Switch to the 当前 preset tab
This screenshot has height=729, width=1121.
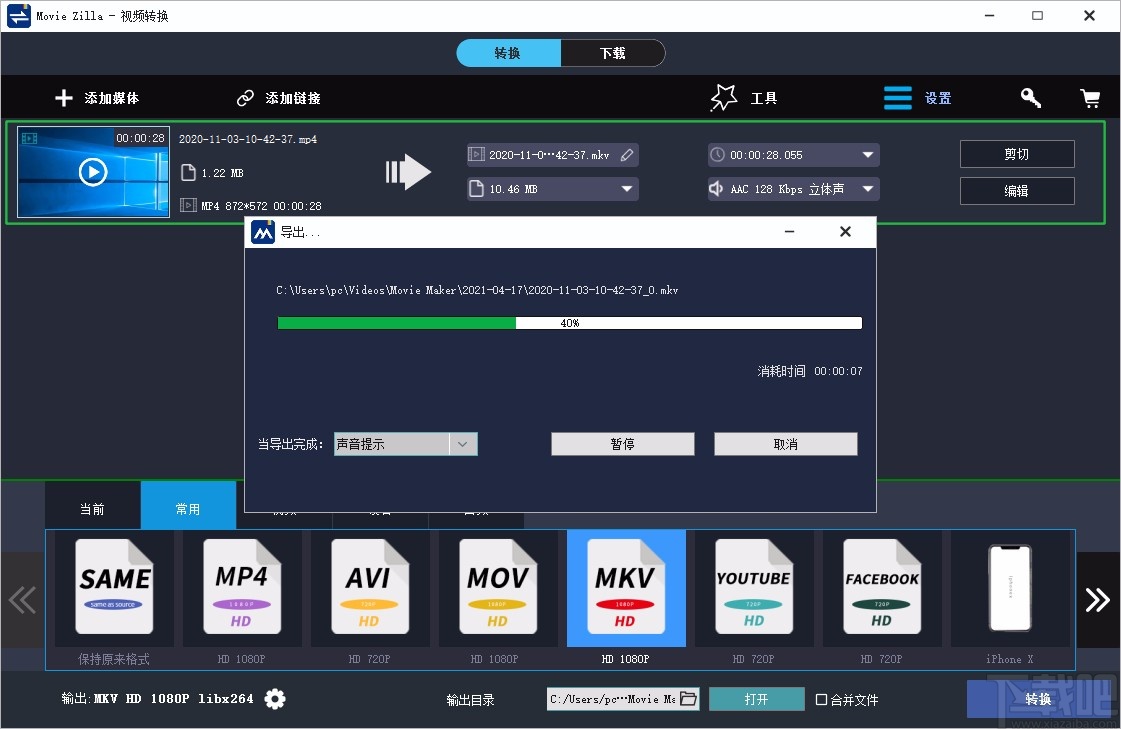pyautogui.click(x=92, y=508)
